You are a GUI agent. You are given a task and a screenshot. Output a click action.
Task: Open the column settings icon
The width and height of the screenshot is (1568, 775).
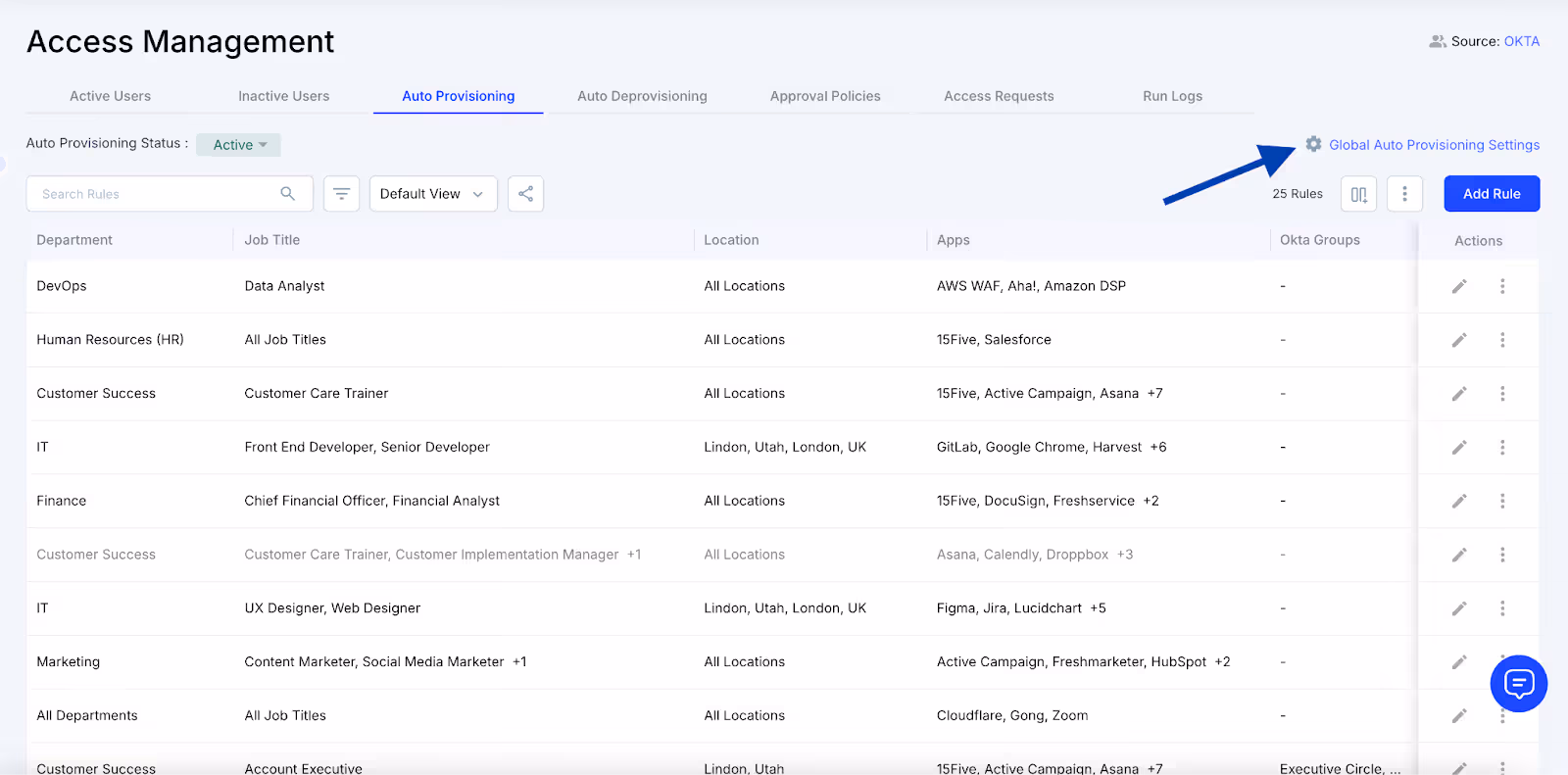pyautogui.click(x=1358, y=194)
